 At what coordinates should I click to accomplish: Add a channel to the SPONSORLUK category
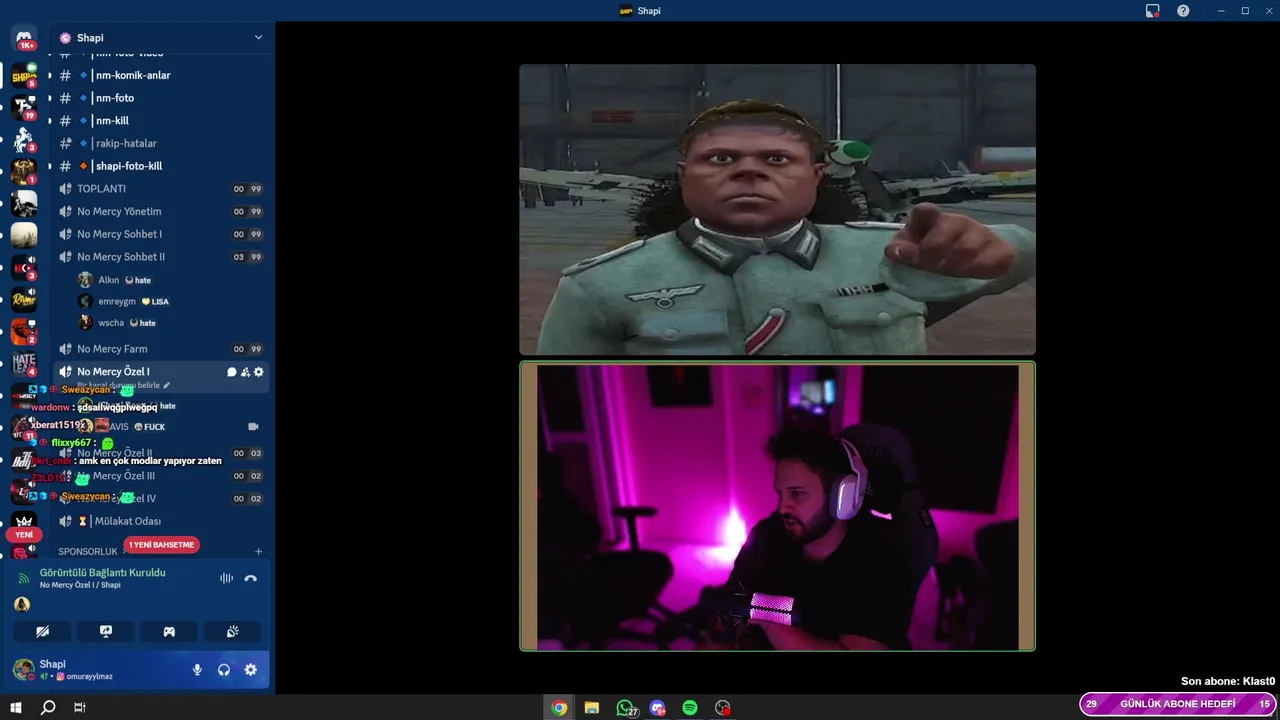pyautogui.click(x=259, y=552)
